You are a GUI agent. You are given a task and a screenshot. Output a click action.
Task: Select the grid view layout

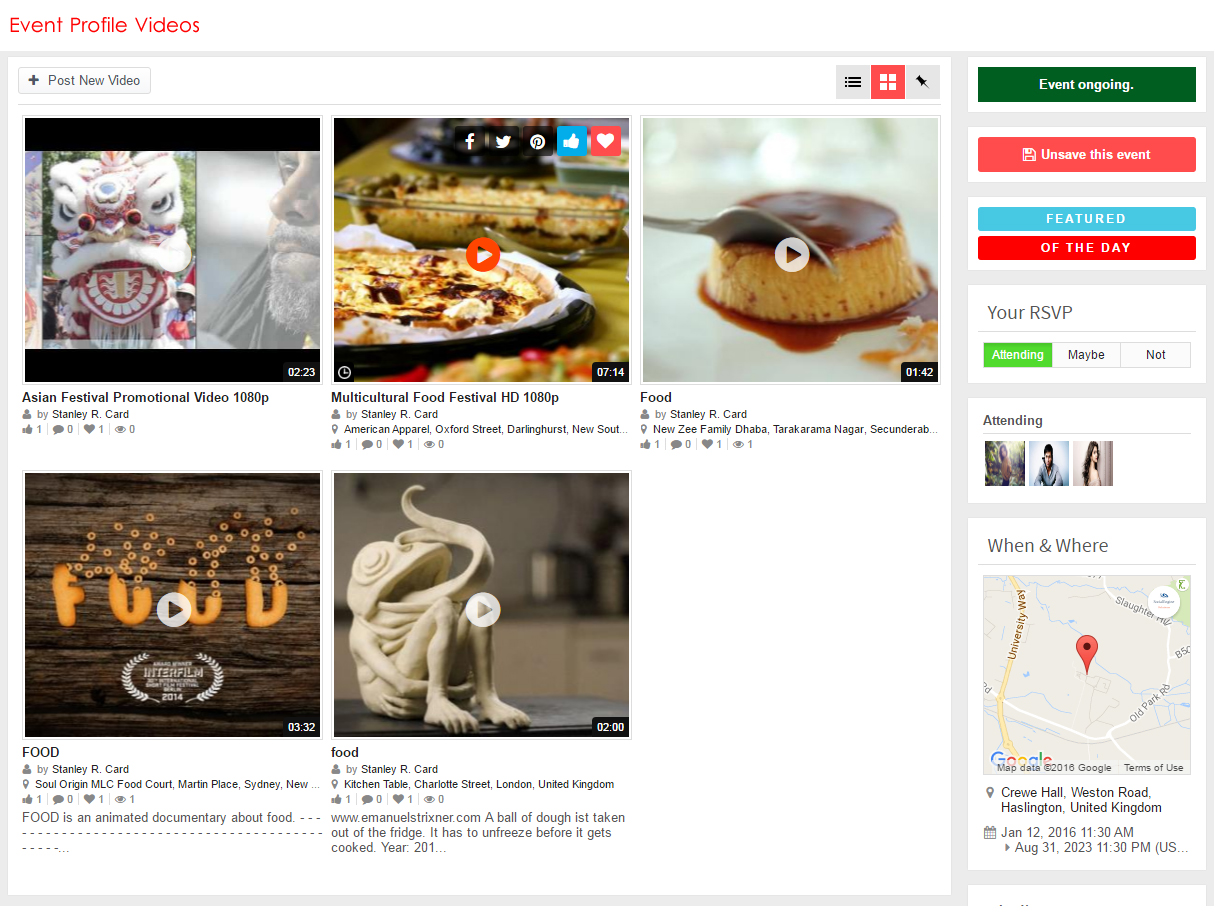tap(887, 82)
